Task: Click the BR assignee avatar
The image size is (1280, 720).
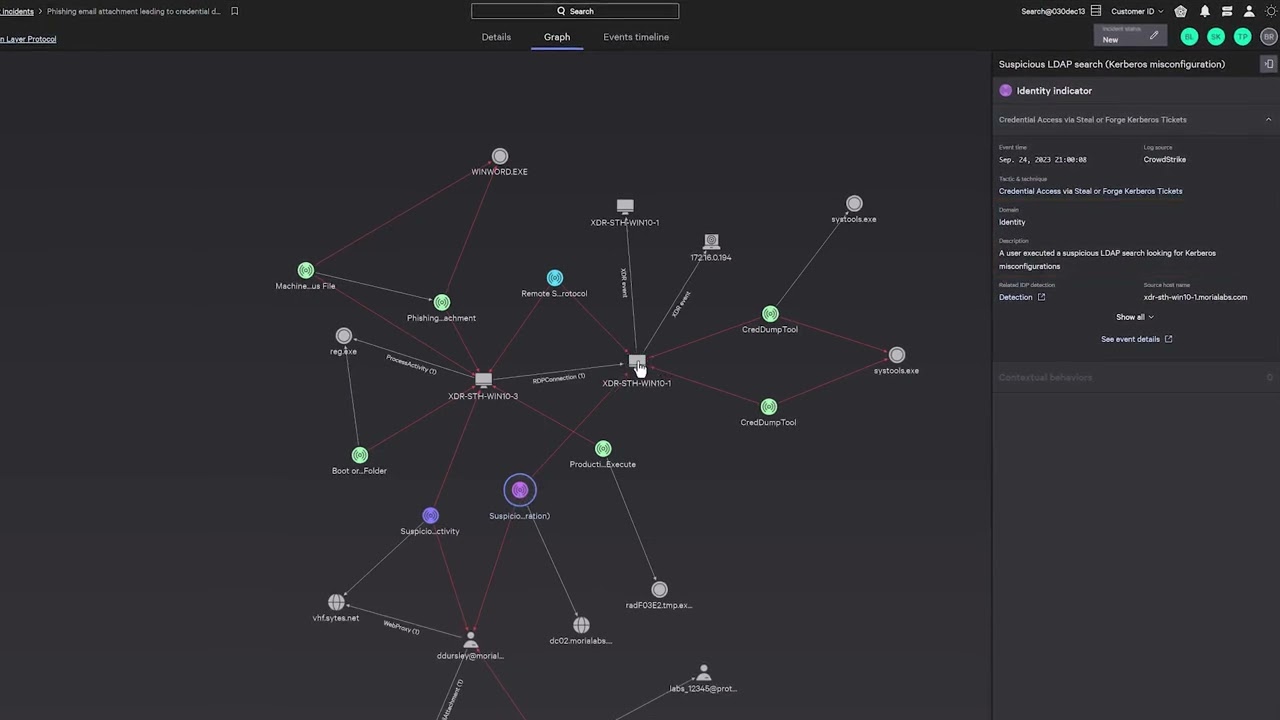Action: click(1269, 37)
